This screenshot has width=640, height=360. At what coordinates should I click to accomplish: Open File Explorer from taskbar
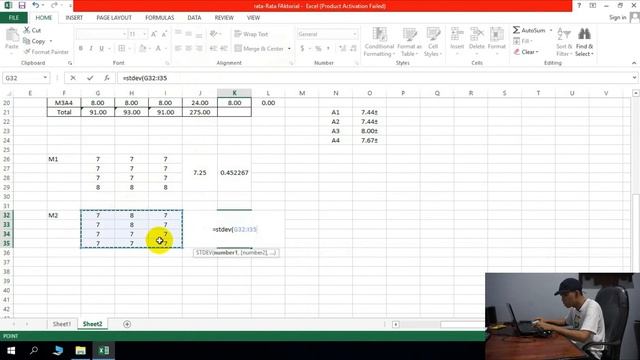click(80, 351)
